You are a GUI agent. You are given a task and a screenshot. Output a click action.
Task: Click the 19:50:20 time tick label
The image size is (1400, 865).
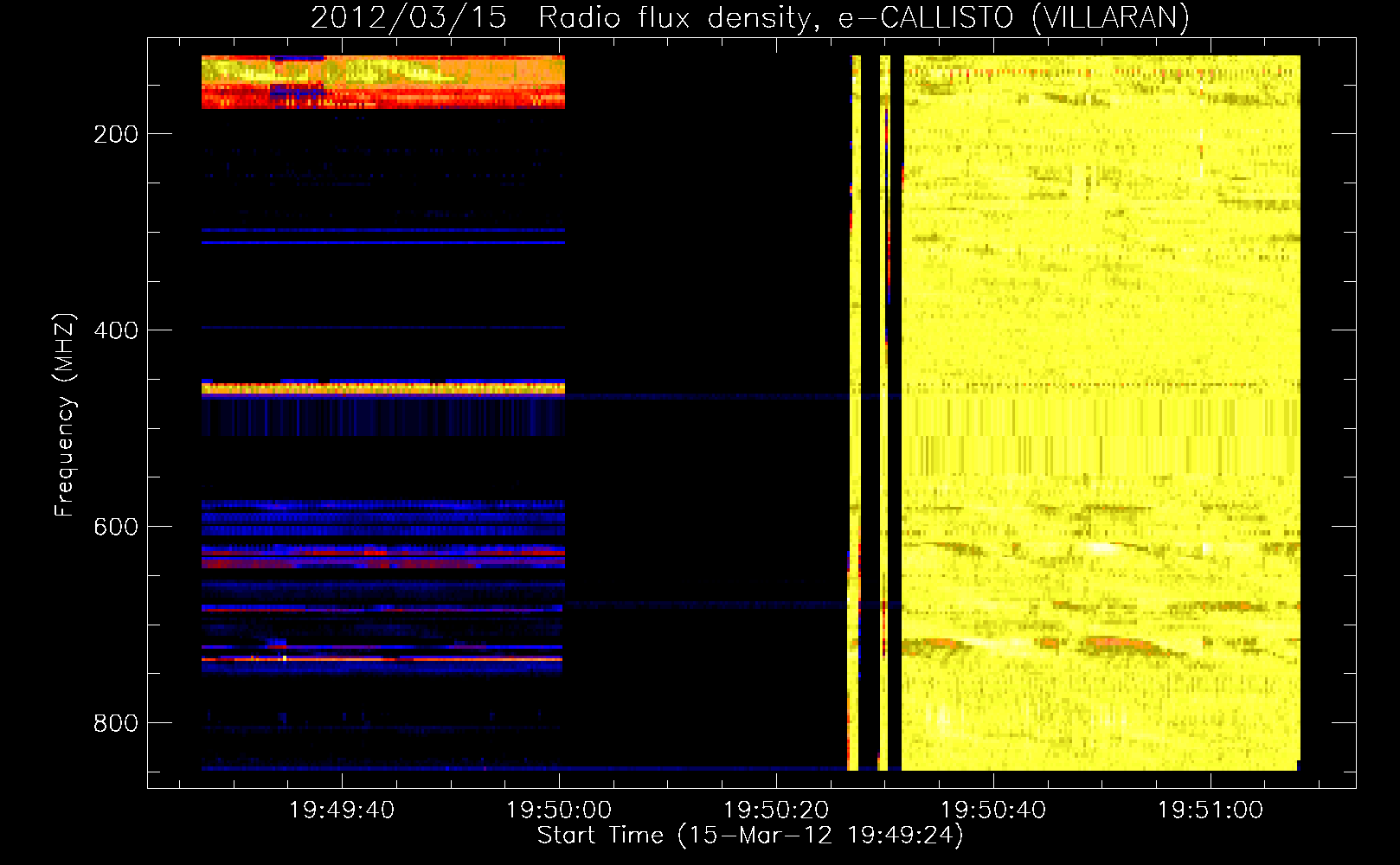(776, 811)
